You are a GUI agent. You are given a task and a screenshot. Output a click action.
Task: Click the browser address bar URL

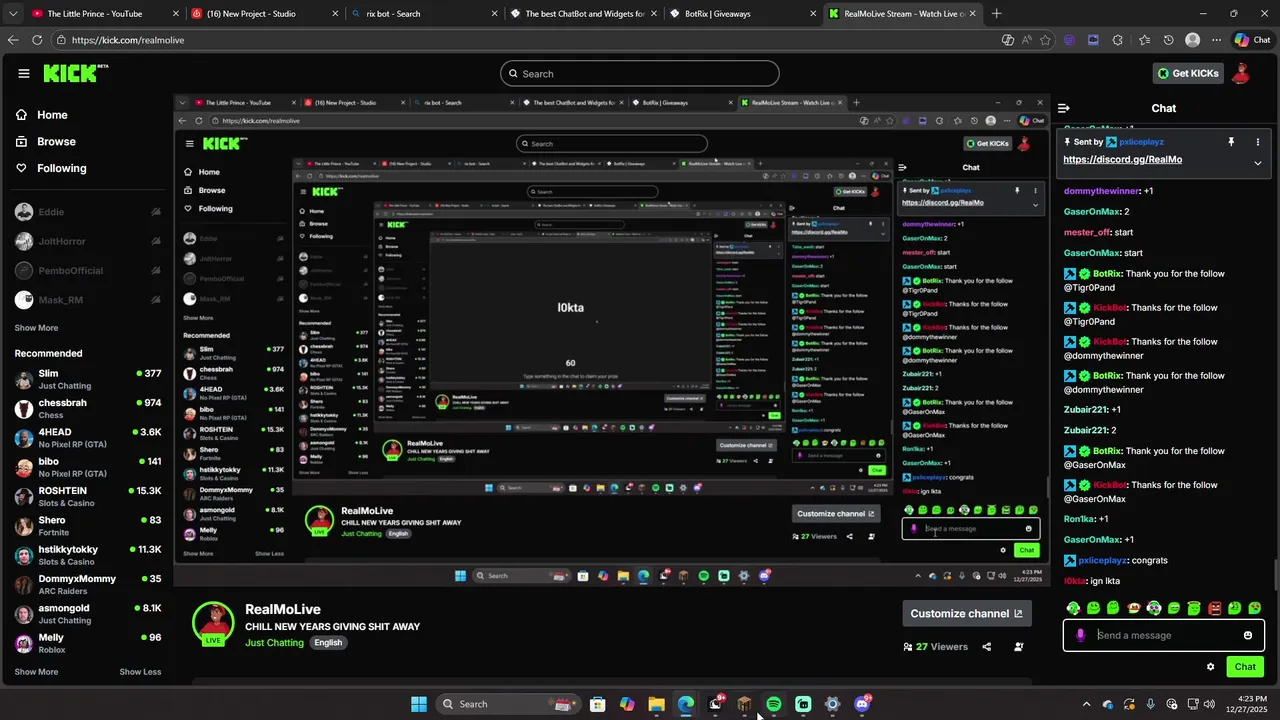coord(128,40)
